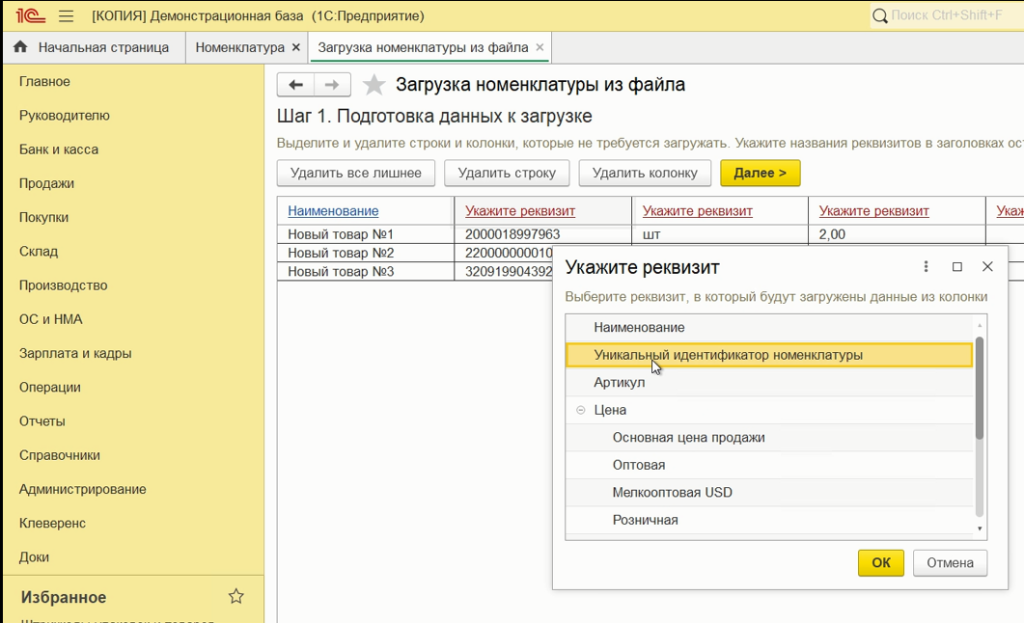Click the list scrollbar up arrow
Viewport: 1024px width, 623px height.
click(980, 325)
